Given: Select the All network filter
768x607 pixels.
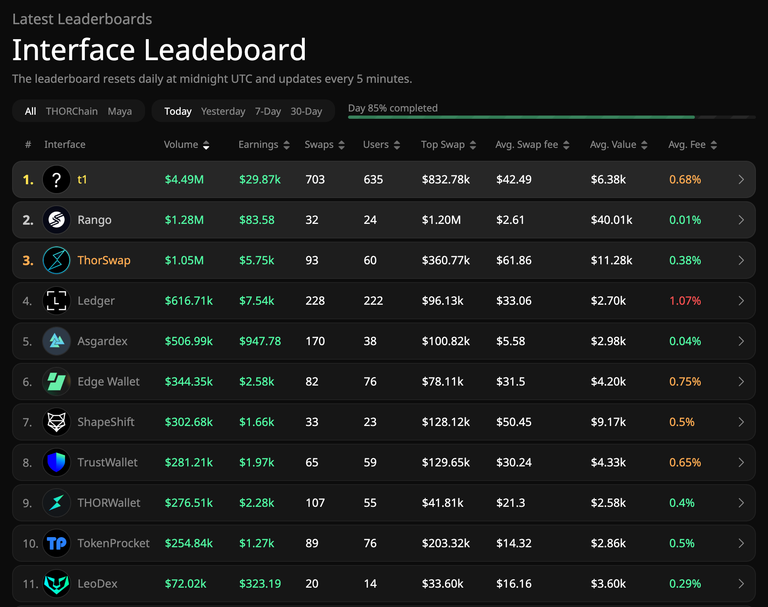Looking at the screenshot, I should [x=30, y=111].
